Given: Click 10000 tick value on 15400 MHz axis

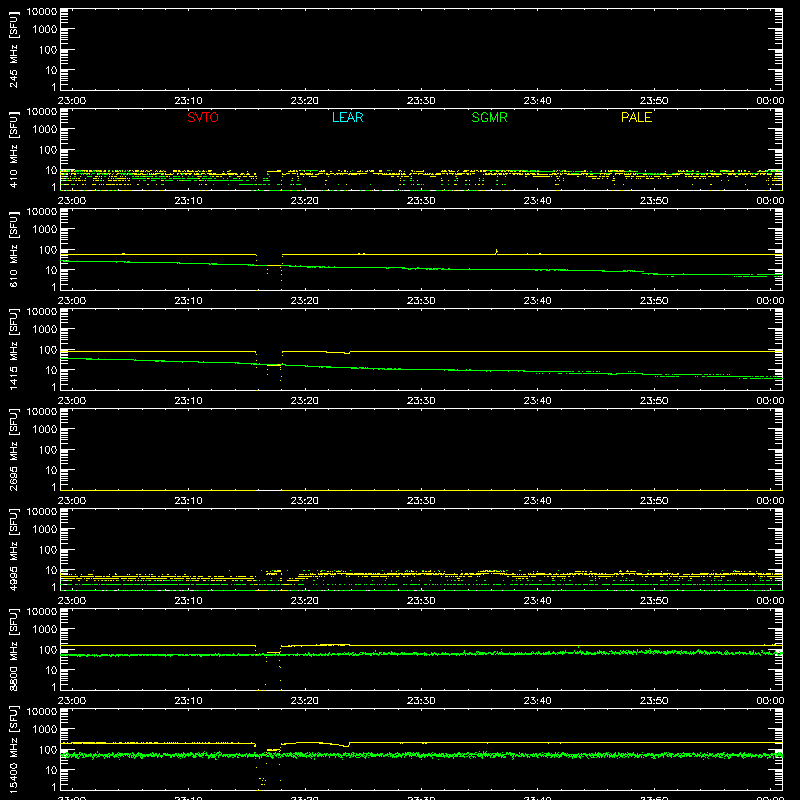Looking at the screenshot, I should 42,712.
